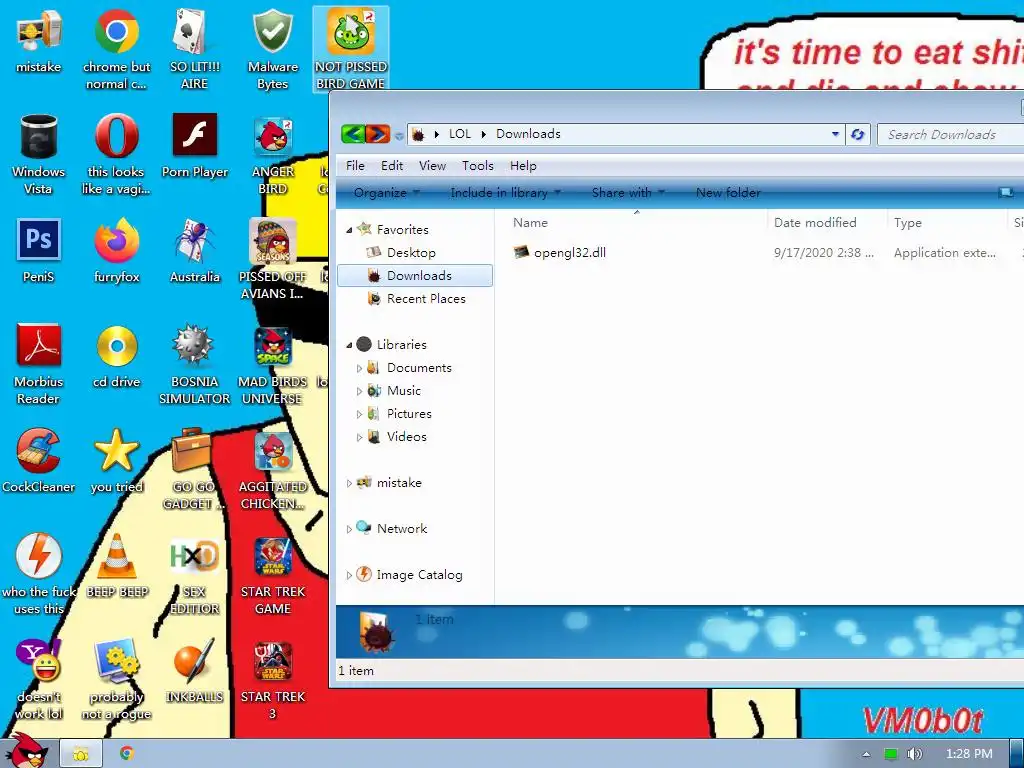The height and width of the screenshot is (768, 1024).
Task: Launch 'chrome but normal' desktop shortcut
Action: [x=116, y=50]
